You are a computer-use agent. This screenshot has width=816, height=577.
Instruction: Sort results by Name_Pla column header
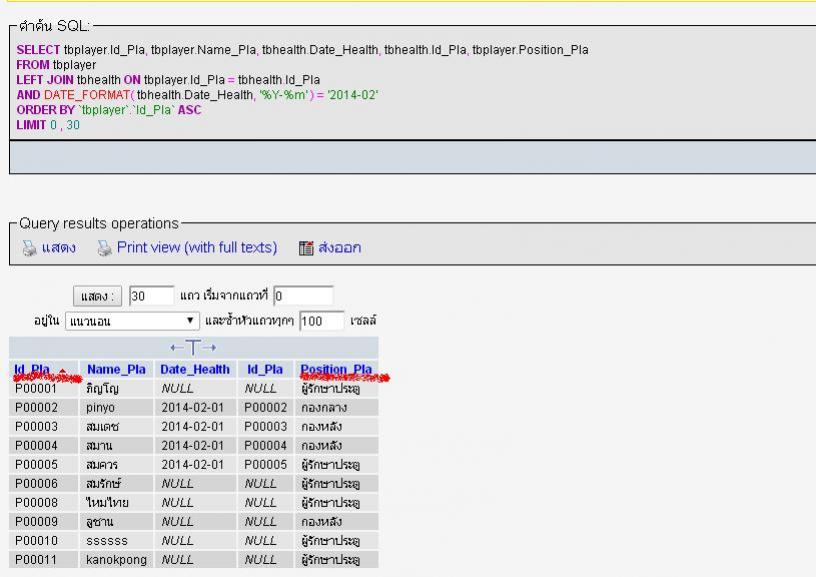tap(116, 369)
